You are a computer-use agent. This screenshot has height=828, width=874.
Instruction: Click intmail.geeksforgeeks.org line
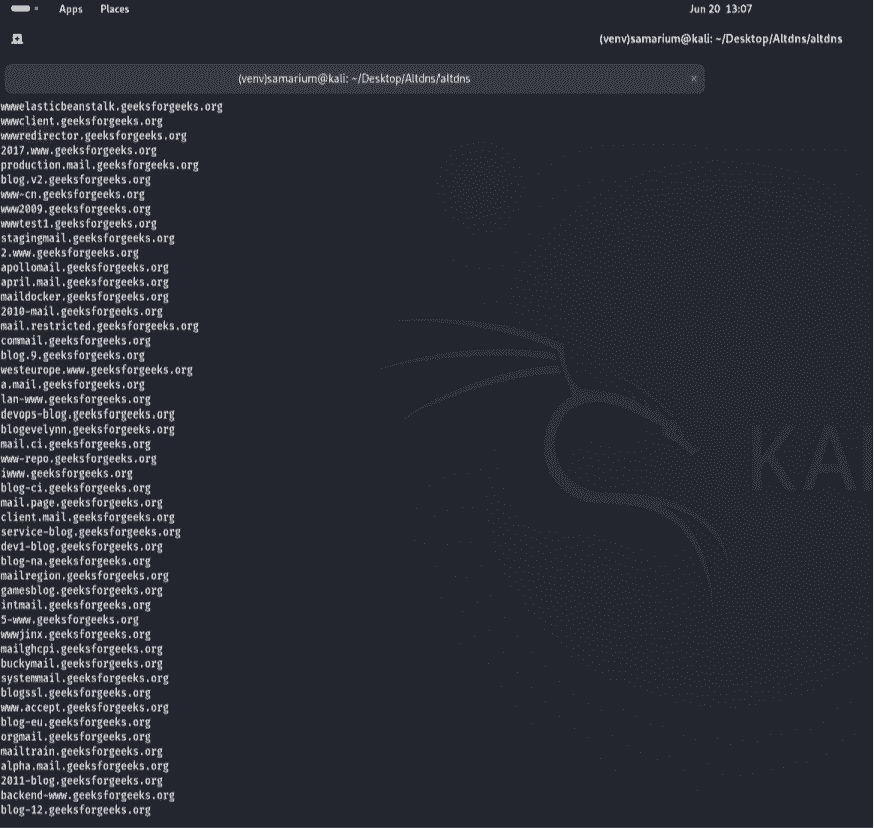pos(76,605)
